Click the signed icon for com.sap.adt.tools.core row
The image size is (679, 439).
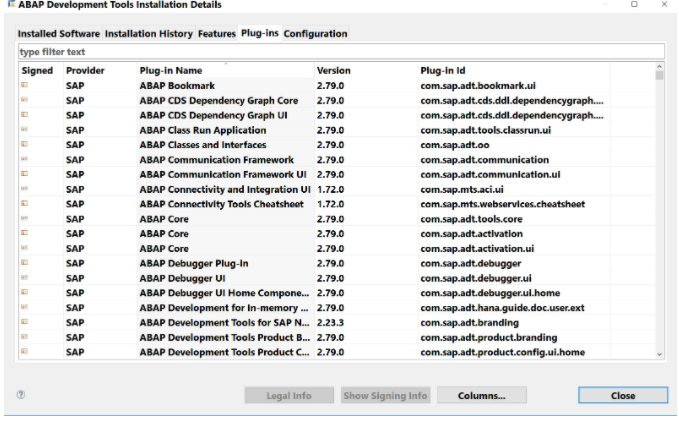(x=25, y=218)
